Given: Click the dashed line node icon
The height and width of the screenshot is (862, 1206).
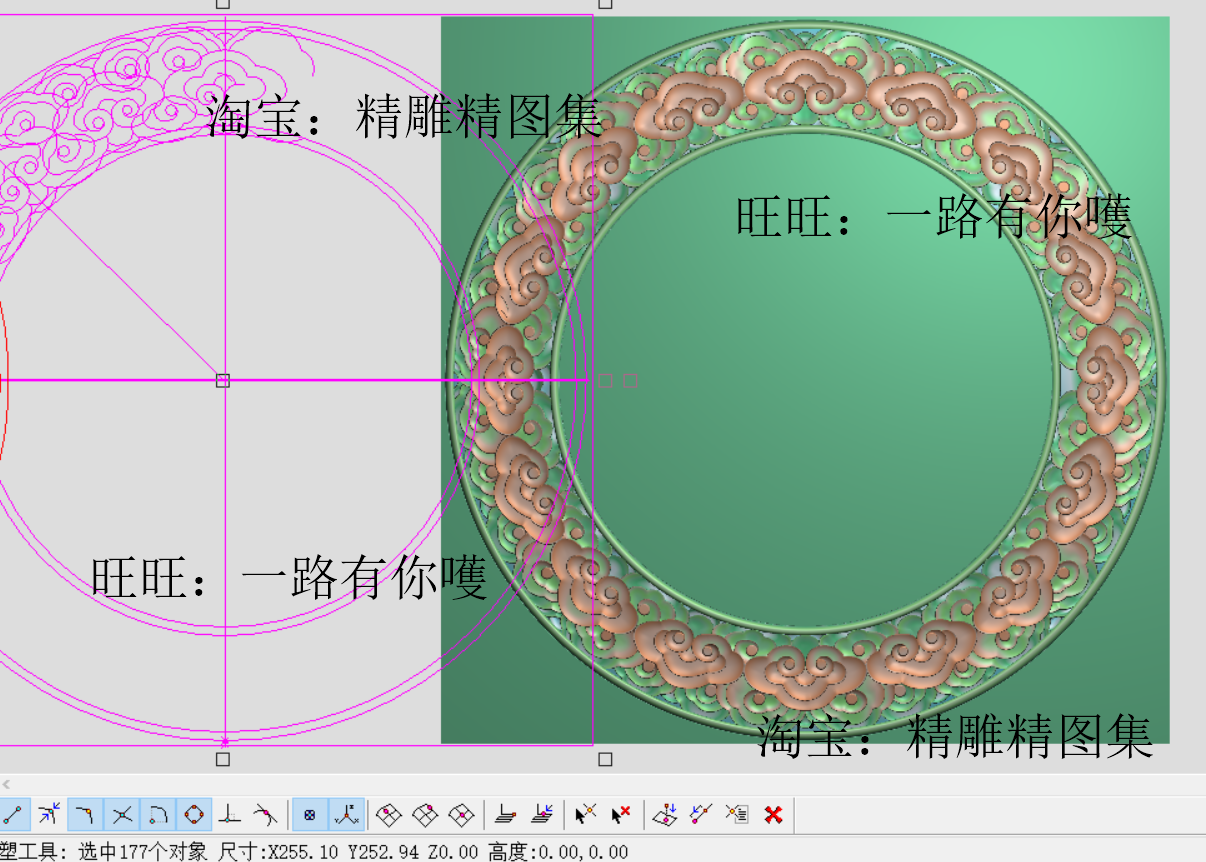Looking at the screenshot, I should (701, 815).
